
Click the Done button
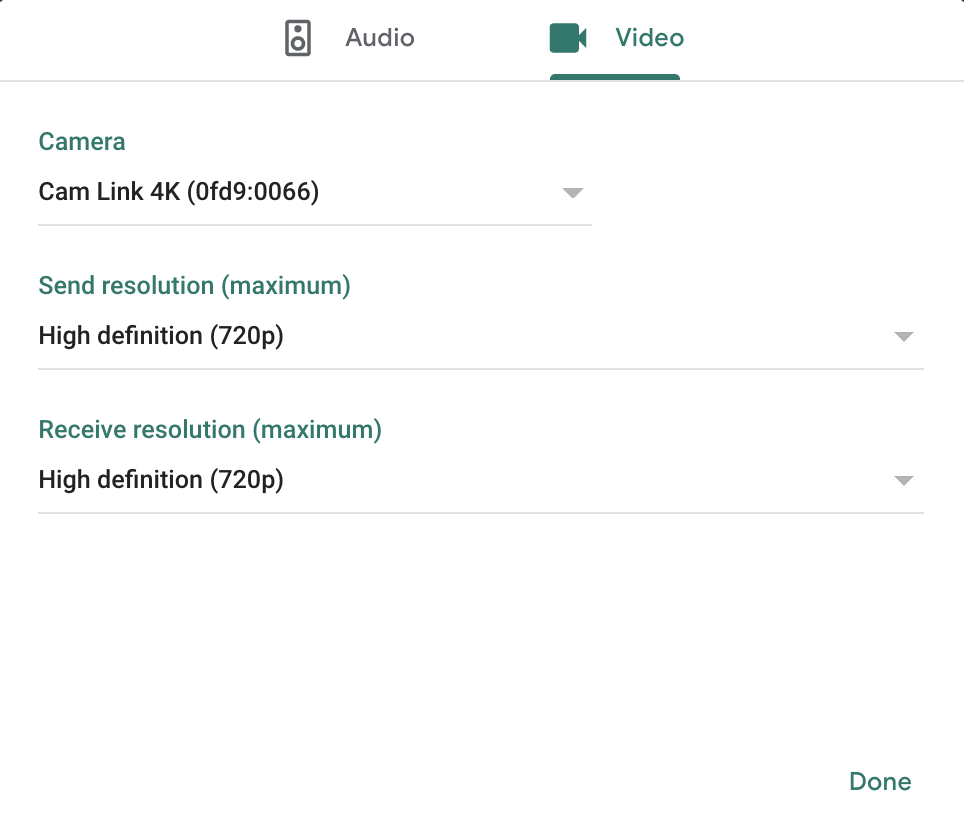coord(880,782)
